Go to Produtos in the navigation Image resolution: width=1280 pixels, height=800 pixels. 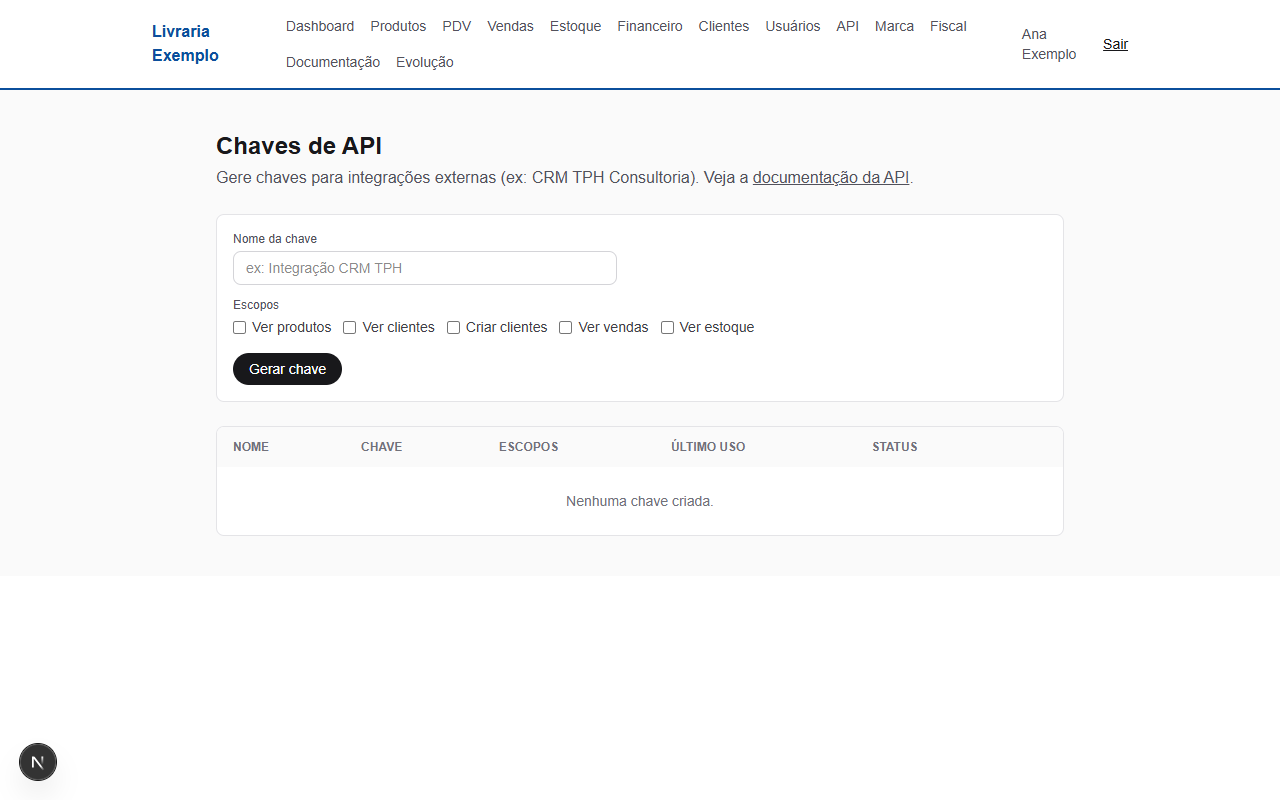[x=398, y=26]
